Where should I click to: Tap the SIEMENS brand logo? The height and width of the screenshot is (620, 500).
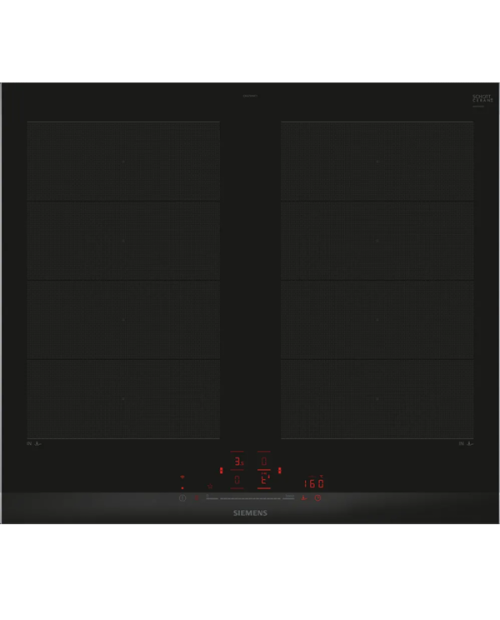(x=250, y=513)
